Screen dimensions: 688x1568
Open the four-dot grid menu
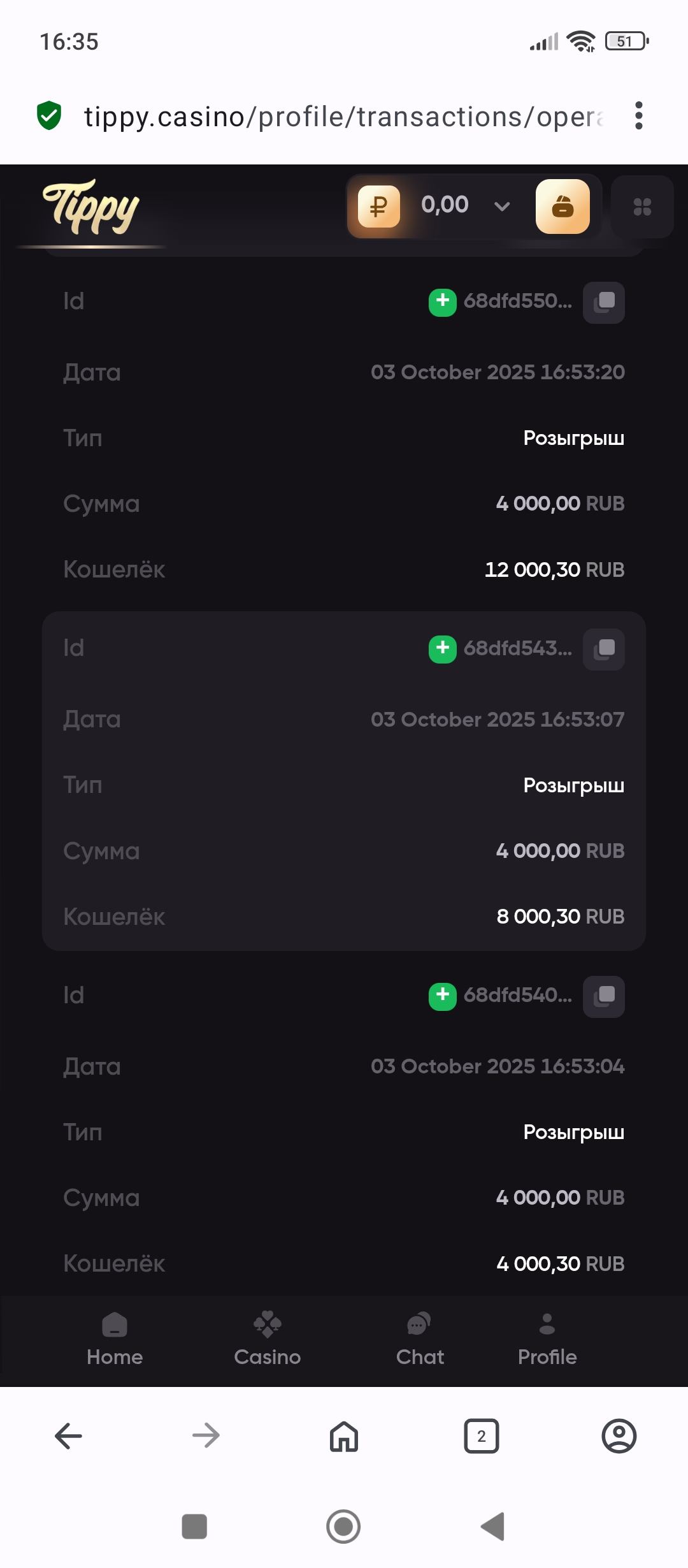(x=642, y=207)
